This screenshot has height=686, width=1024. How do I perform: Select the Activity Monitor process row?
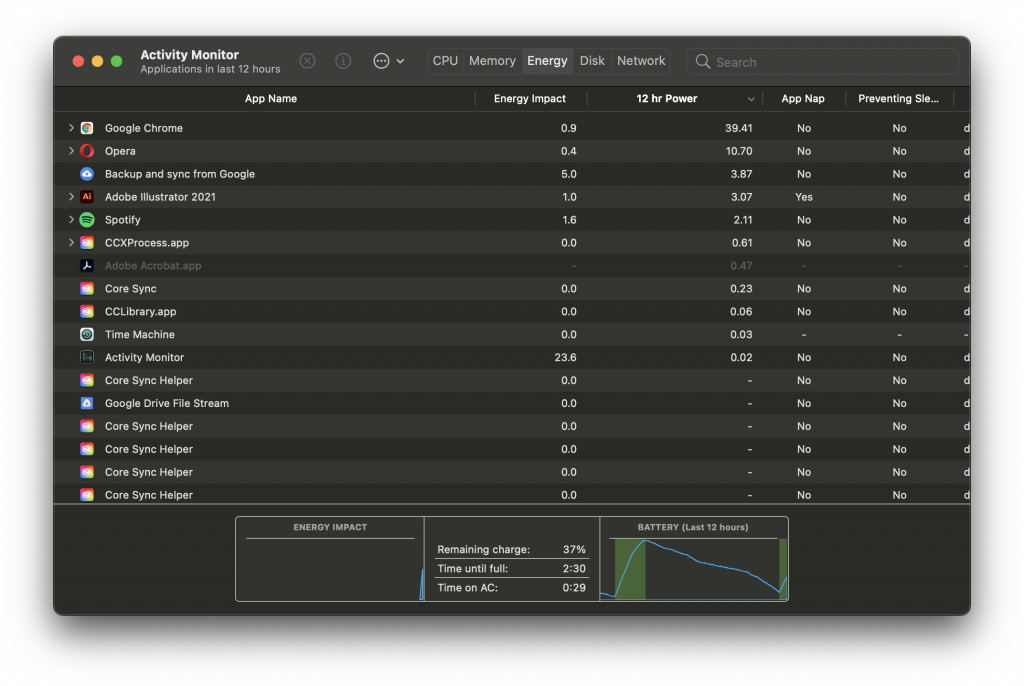(x=511, y=357)
